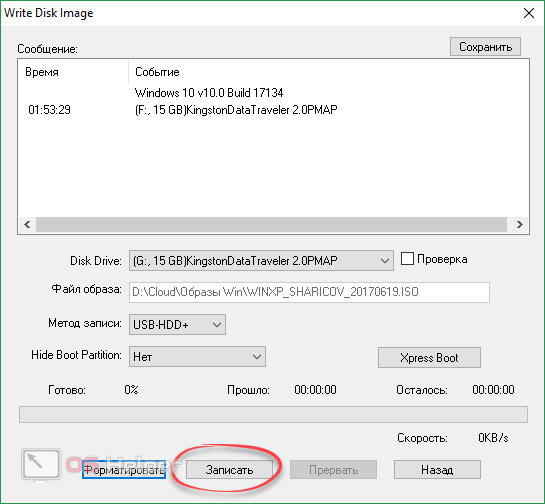The width and height of the screenshot is (545, 504).
Task: Click the Файл образа path field
Action: pyautogui.click(x=309, y=292)
